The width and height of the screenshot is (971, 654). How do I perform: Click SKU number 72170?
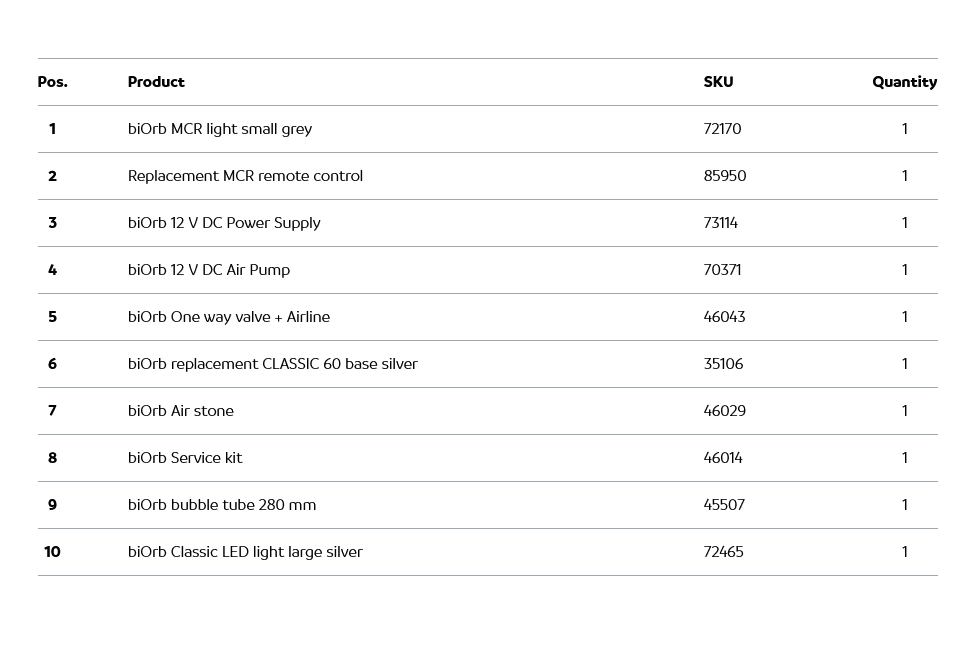(x=722, y=129)
